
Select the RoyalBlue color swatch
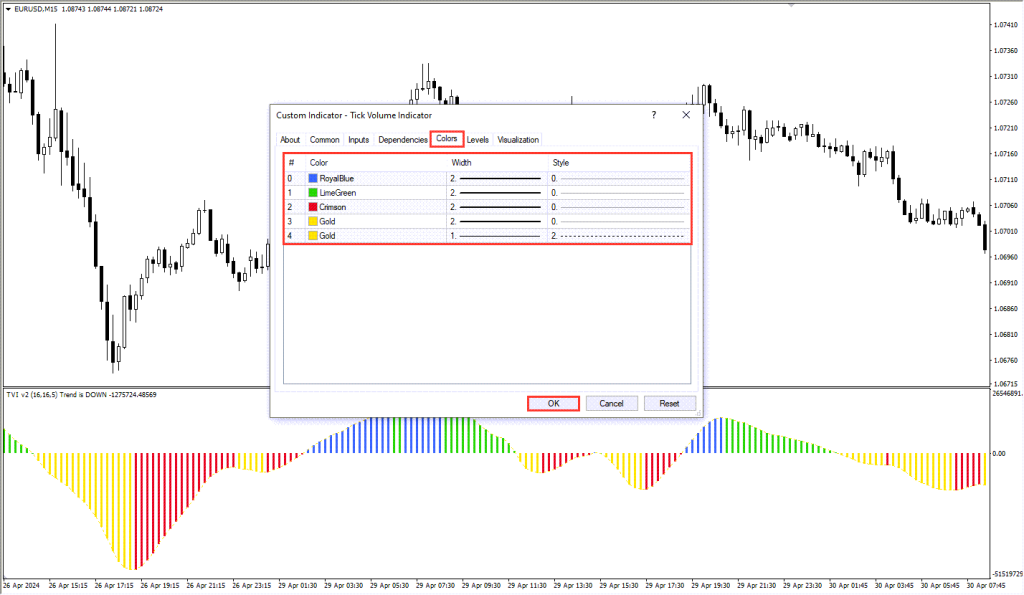[x=313, y=178]
